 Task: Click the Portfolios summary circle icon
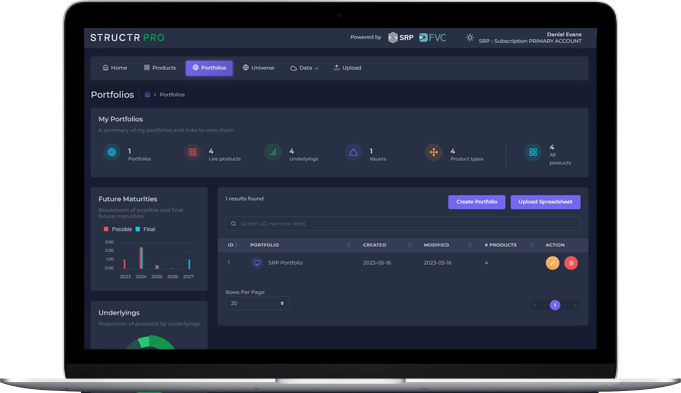point(112,152)
